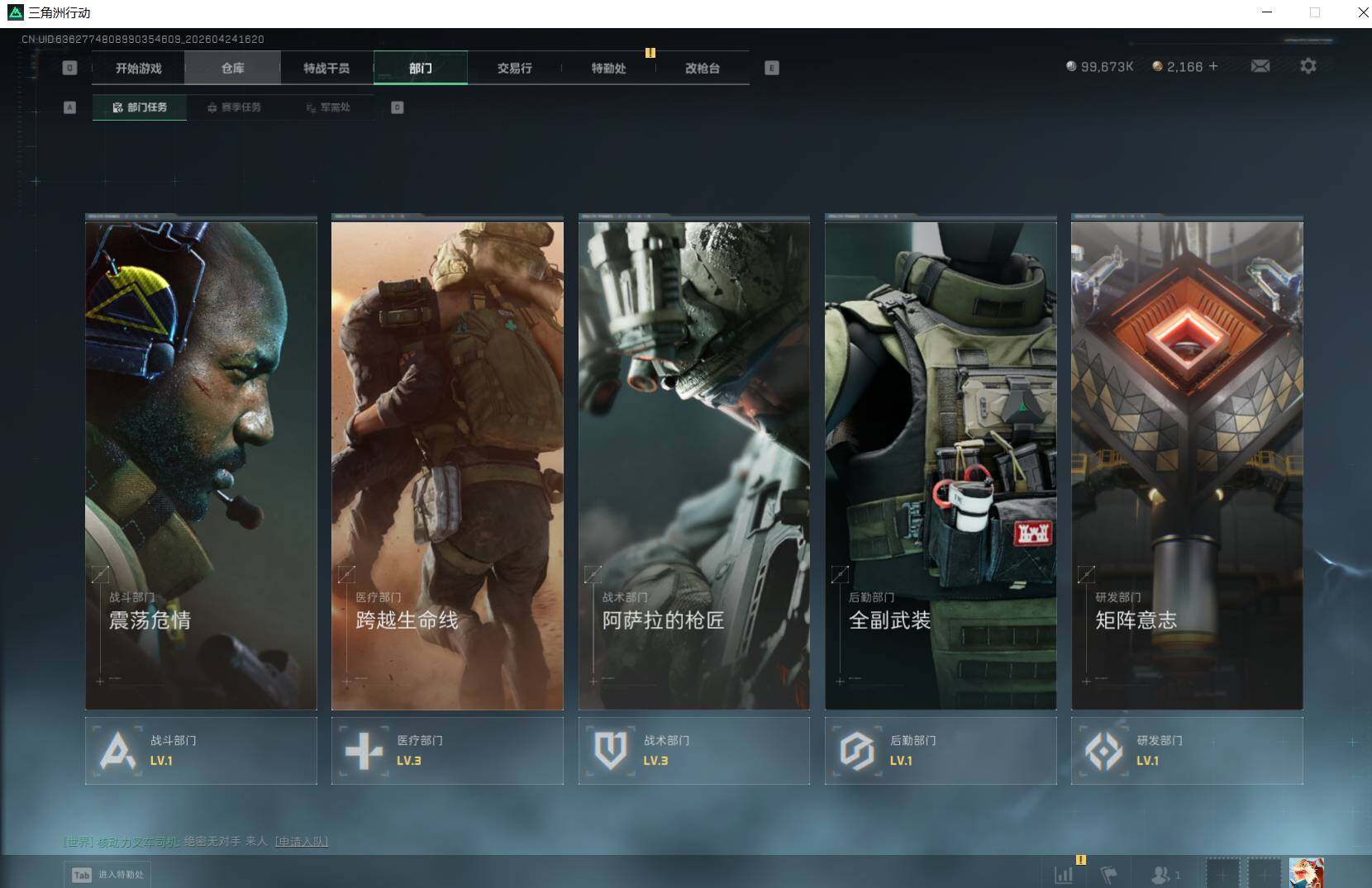Select the 赛季任务 sub-tab
Viewport: 1372px width, 888px height.
(234, 107)
